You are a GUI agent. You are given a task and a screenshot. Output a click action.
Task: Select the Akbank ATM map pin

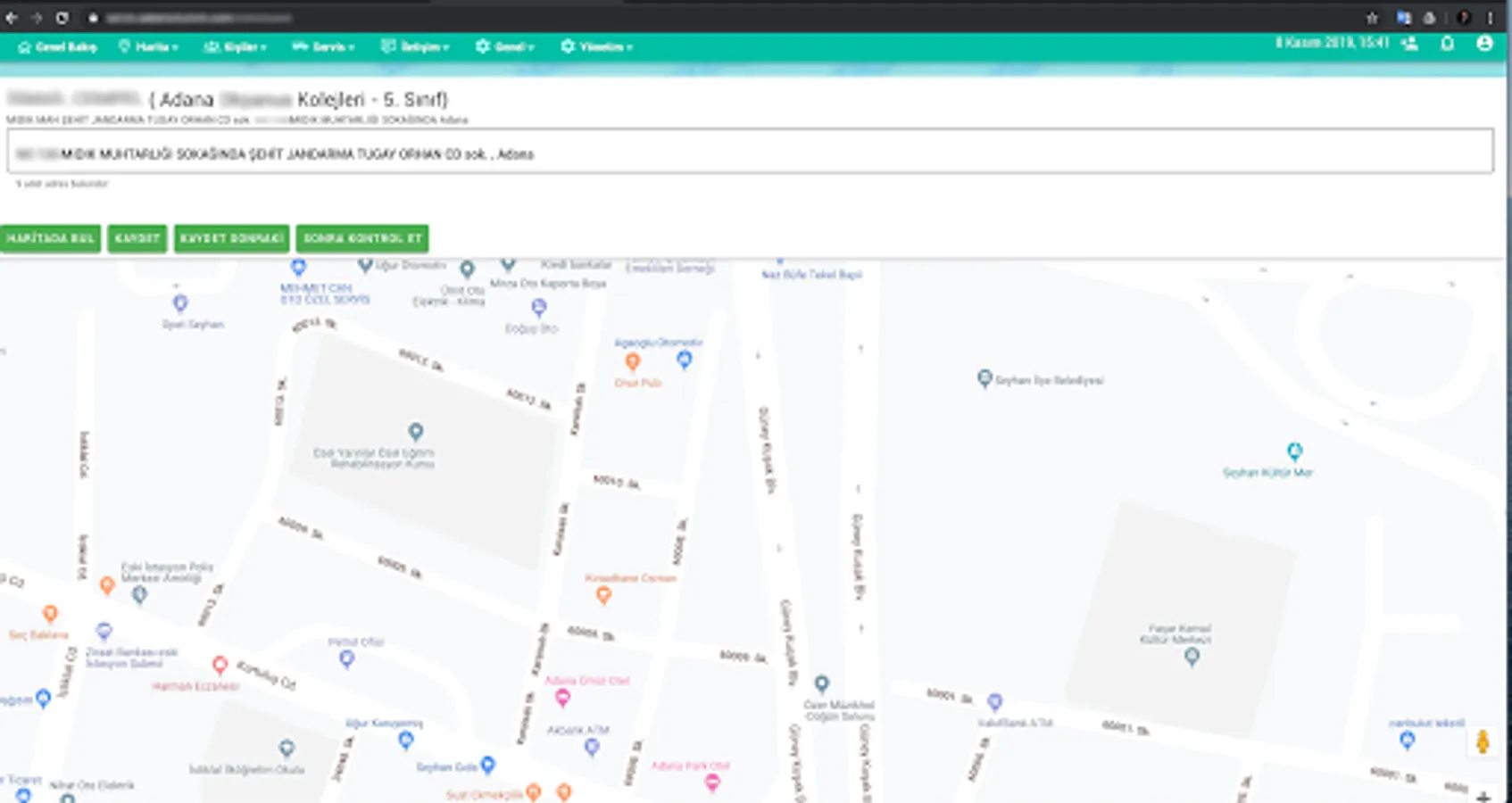coord(592,747)
